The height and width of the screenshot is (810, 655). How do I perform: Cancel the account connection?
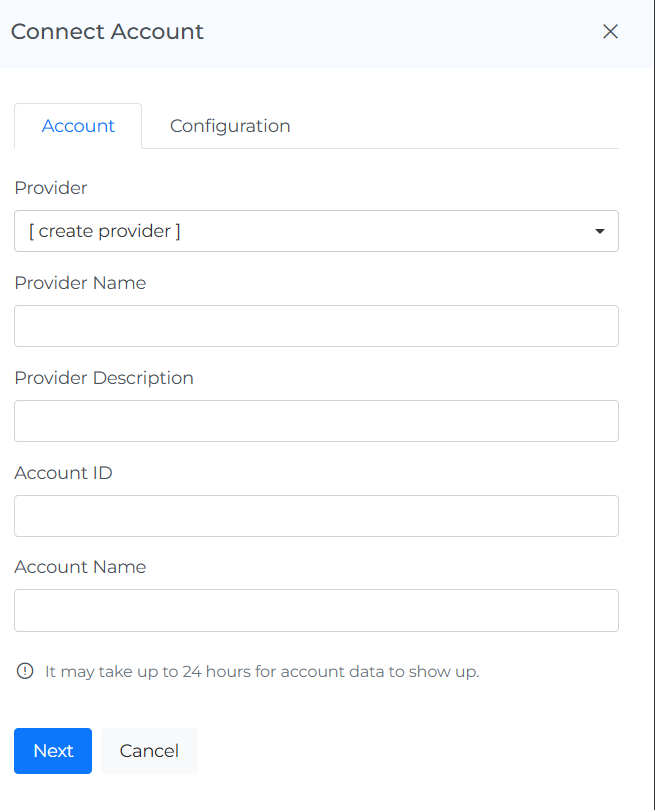[x=149, y=751]
